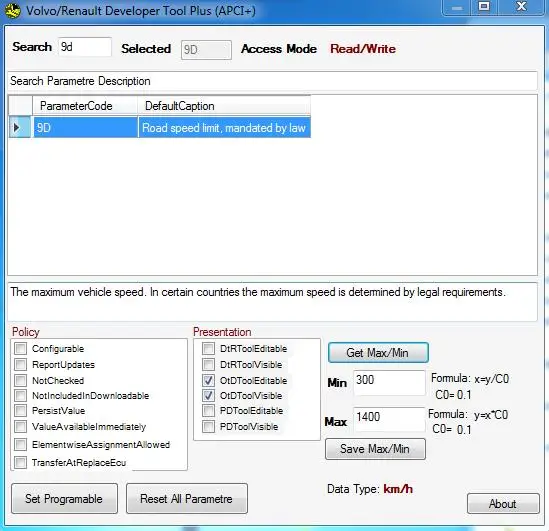Click the Min value field 300
This screenshot has height=531, width=549.
pos(389,383)
